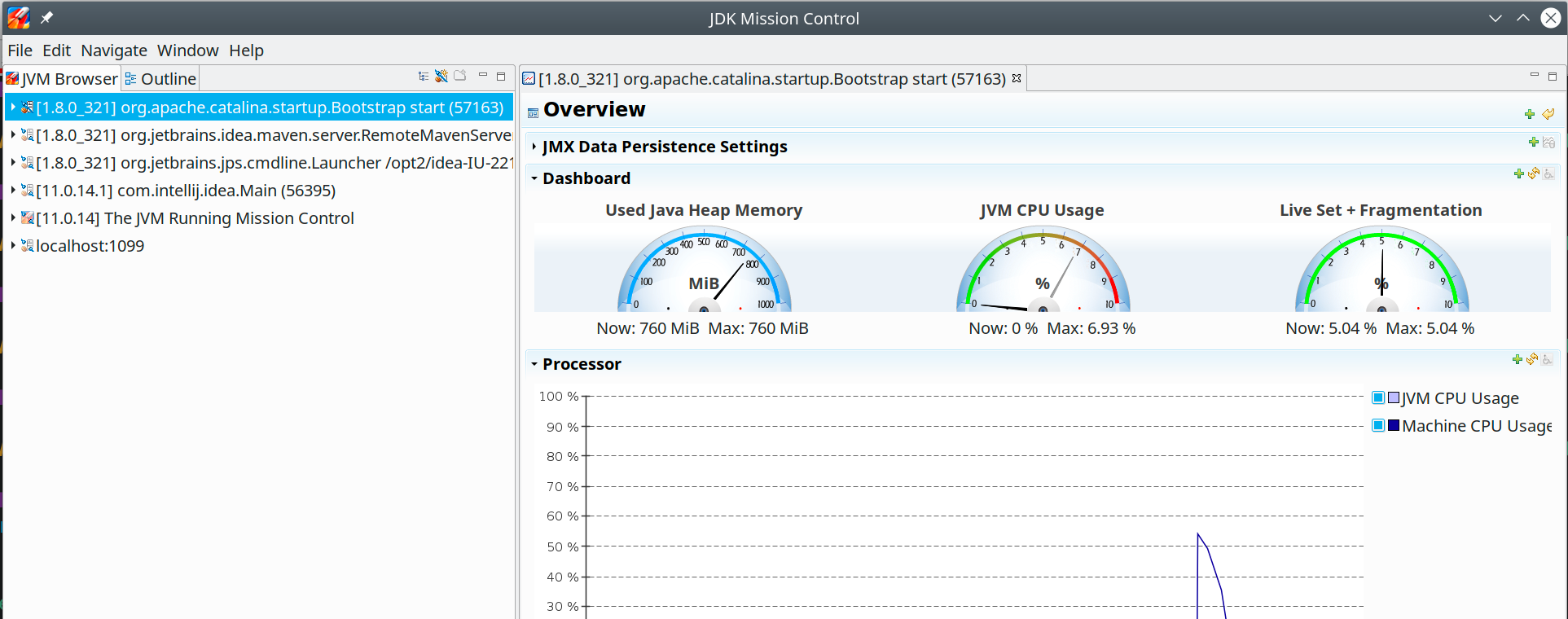
Task: Click the Machine CPU Usage color swatch
Action: click(x=1394, y=426)
